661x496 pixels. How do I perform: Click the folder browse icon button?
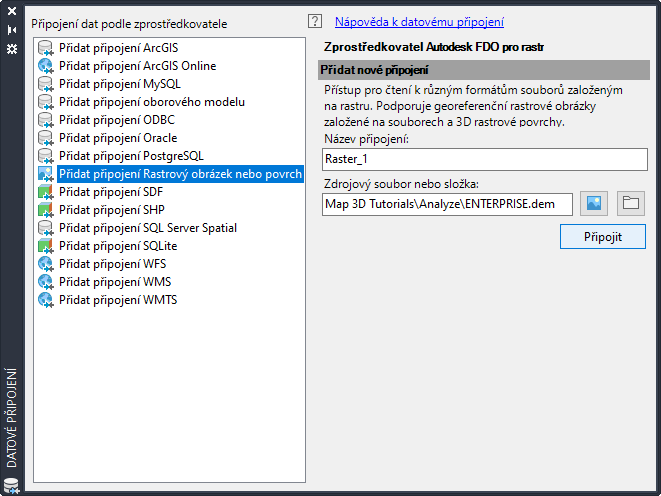630,204
